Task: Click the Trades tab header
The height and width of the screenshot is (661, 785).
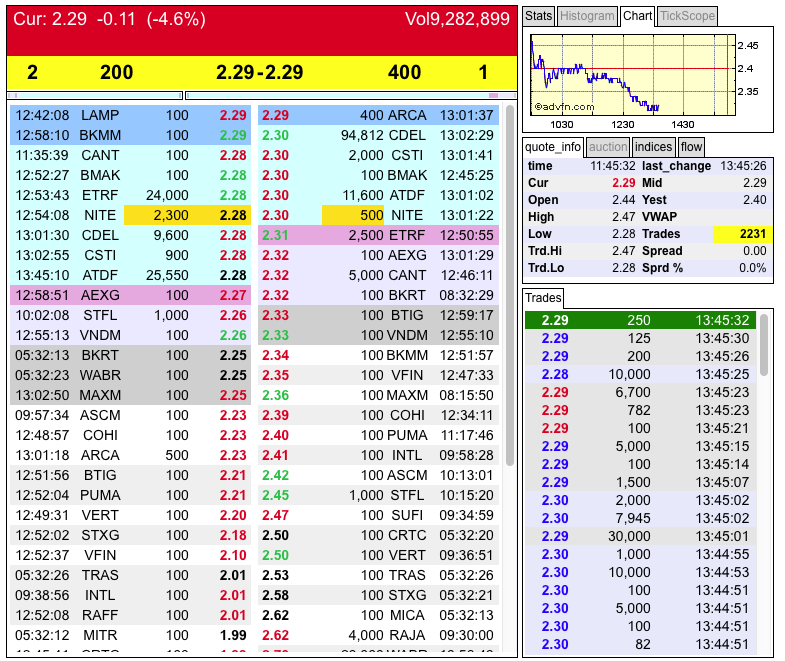Action: (543, 298)
